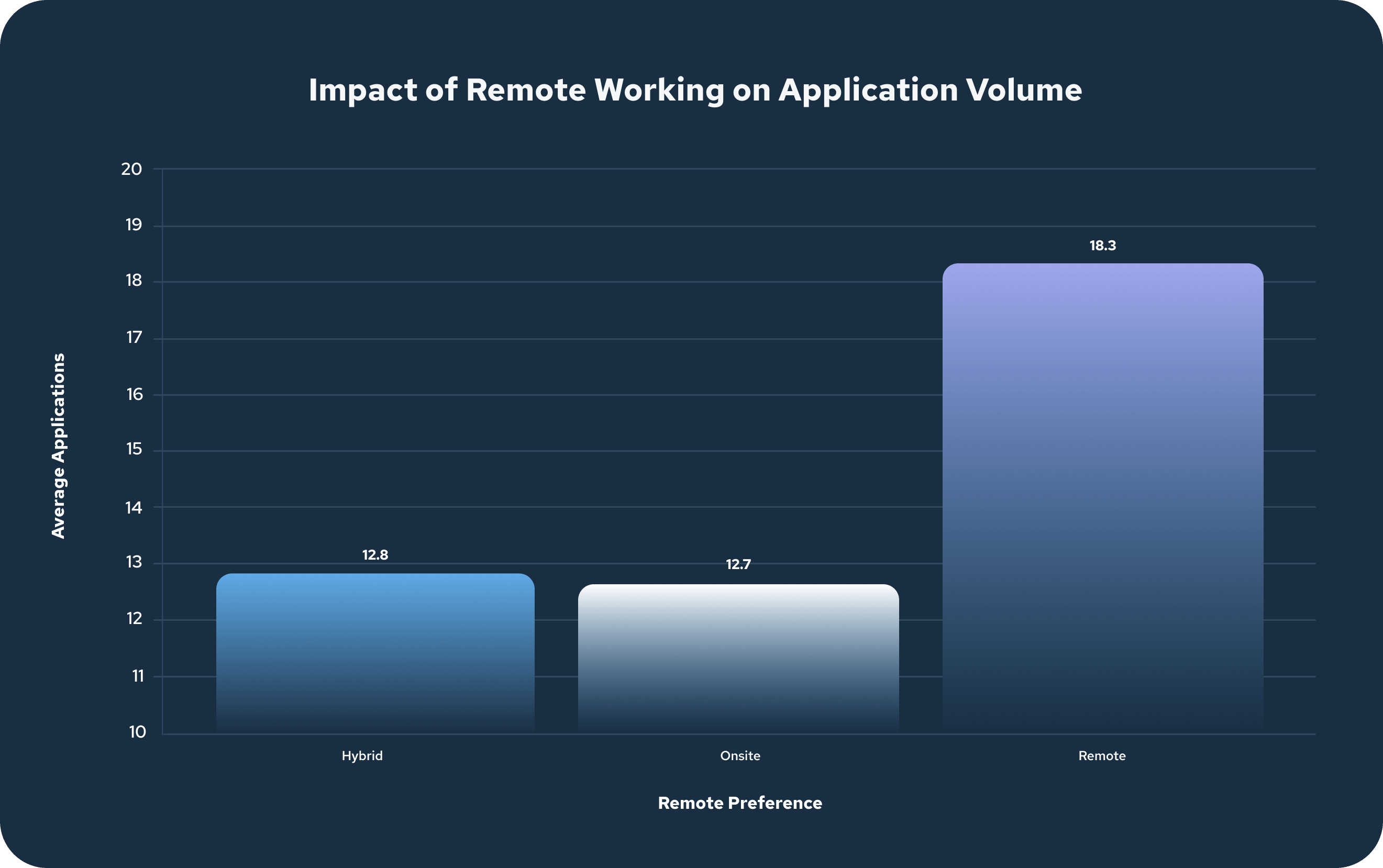The width and height of the screenshot is (1383, 868).
Task: Click the Remote axis label
Action: (x=1103, y=756)
